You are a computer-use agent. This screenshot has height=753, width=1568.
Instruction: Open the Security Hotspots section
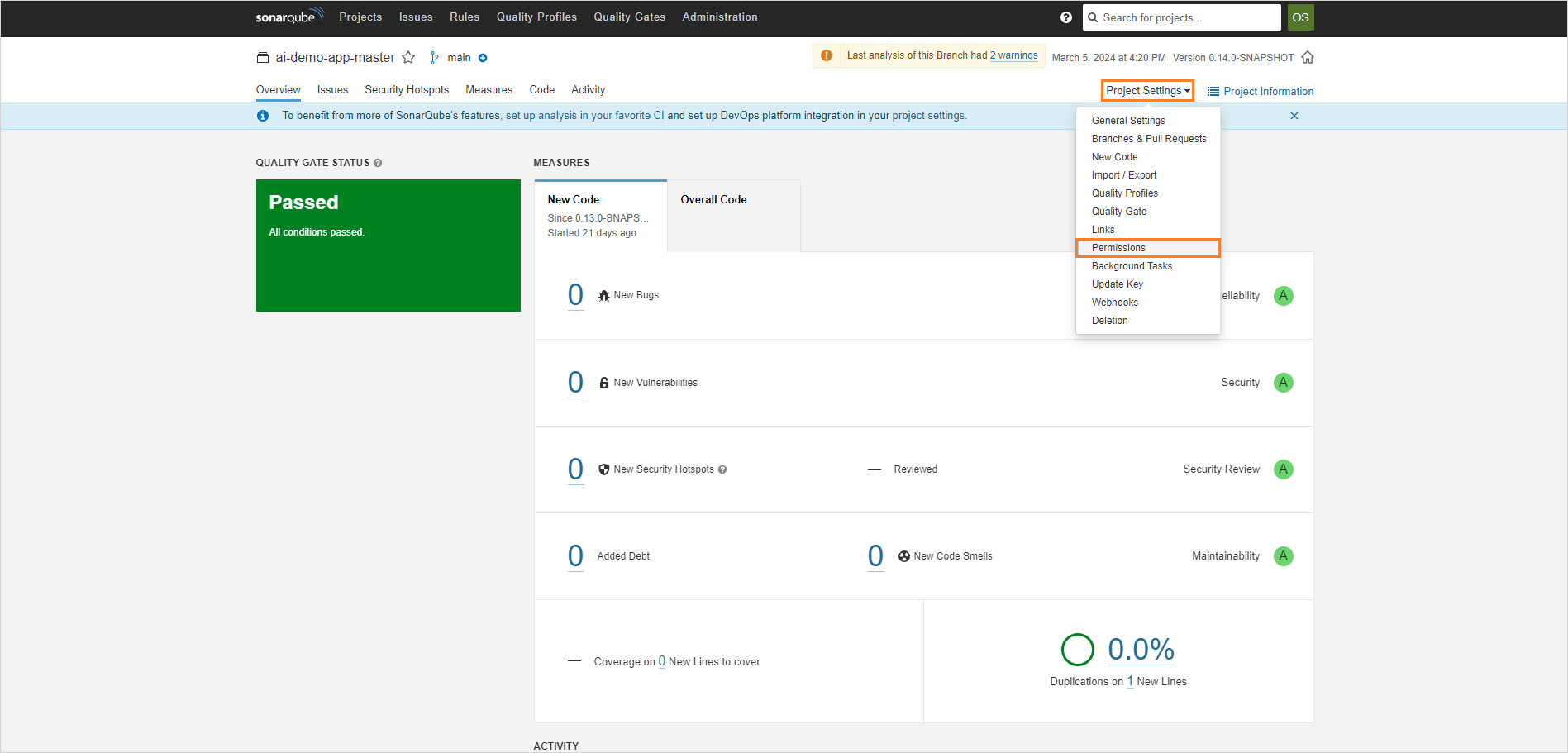(x=406, y=89)
